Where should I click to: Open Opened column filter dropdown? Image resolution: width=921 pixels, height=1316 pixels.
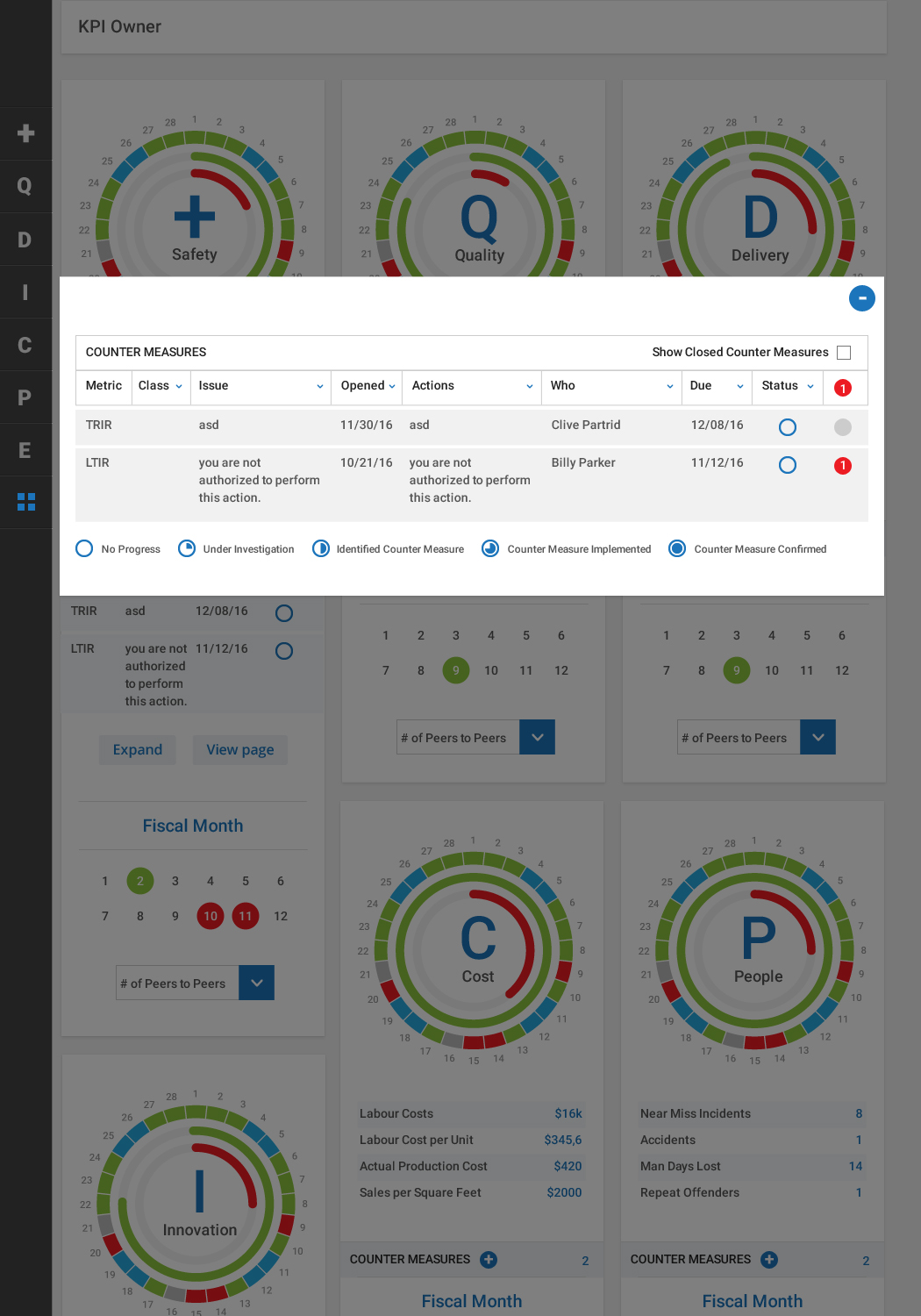point(392,386)
